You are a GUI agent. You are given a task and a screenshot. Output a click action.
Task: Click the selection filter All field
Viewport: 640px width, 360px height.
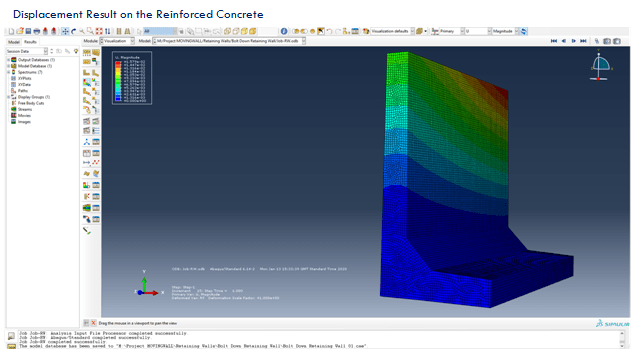click(159, 31)
